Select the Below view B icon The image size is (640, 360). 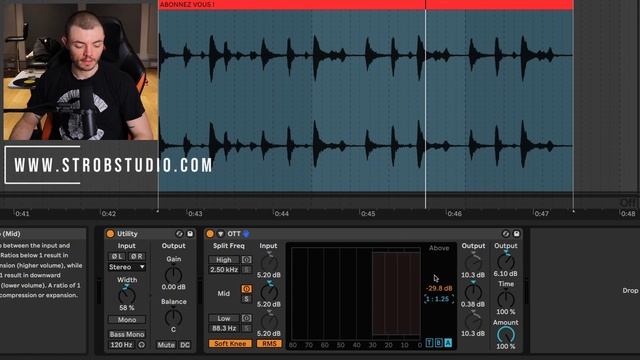pos(439,343)
